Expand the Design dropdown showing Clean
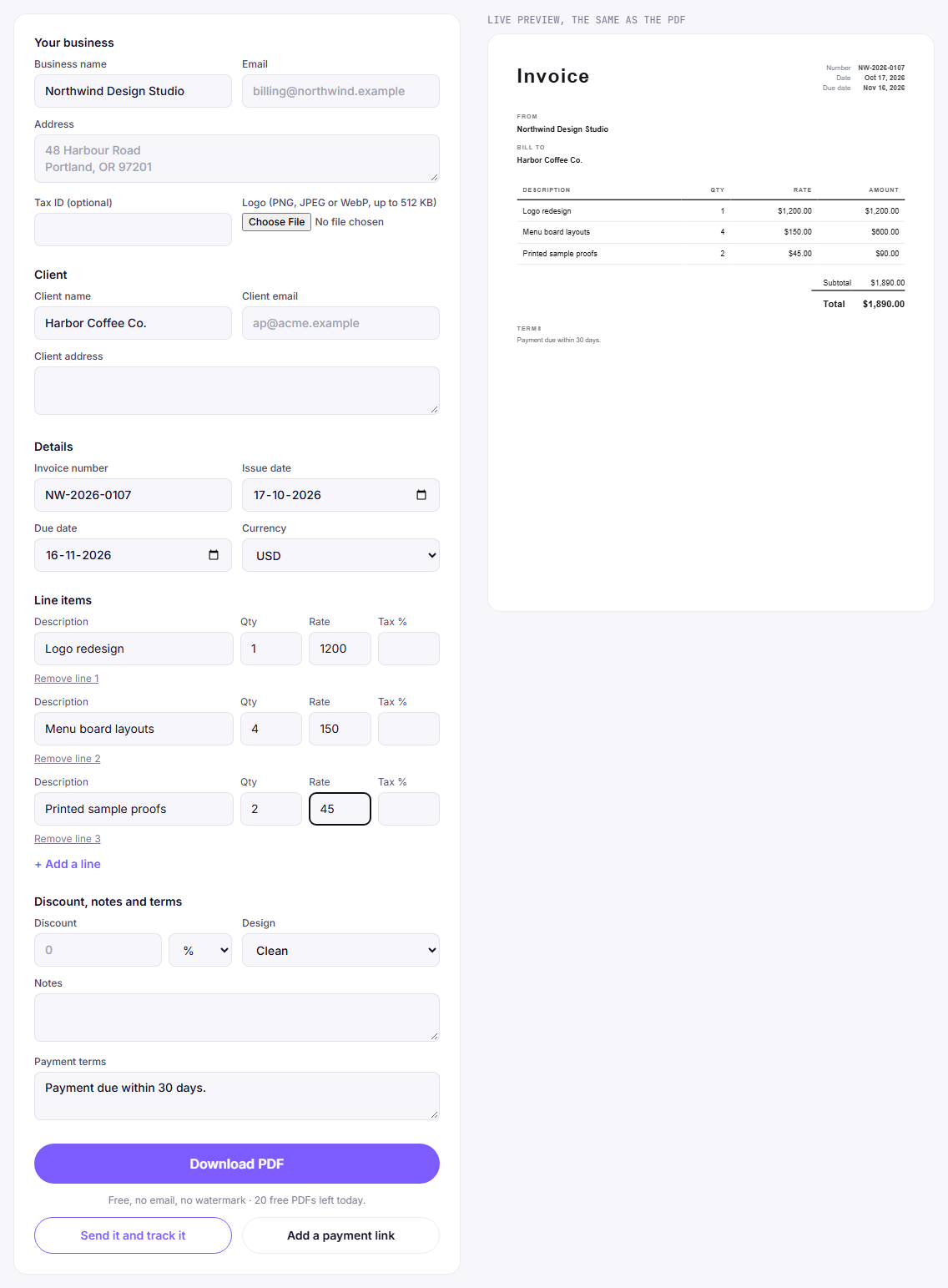Screen dimensions: 948x1288 (x=340, y=950)
